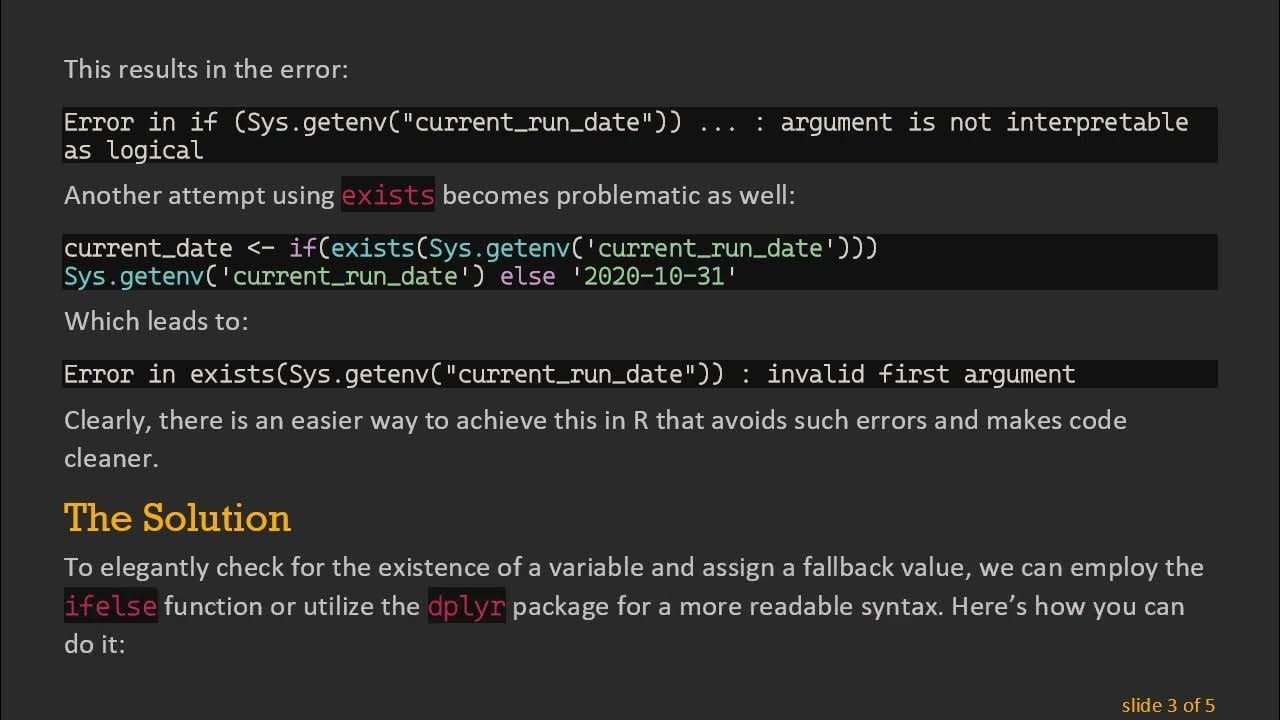Click the highlighted 'dplyr' package name

(466, 606)
